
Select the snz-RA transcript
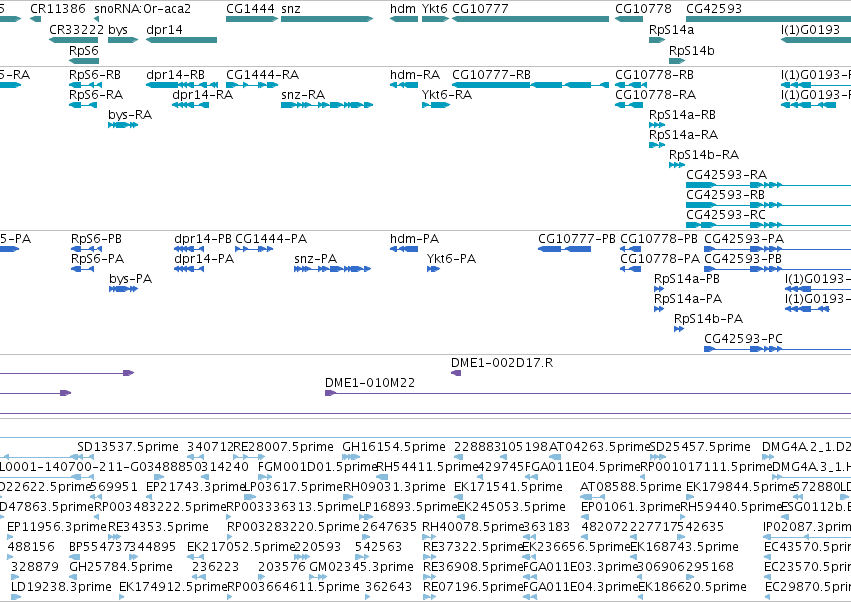327,105
